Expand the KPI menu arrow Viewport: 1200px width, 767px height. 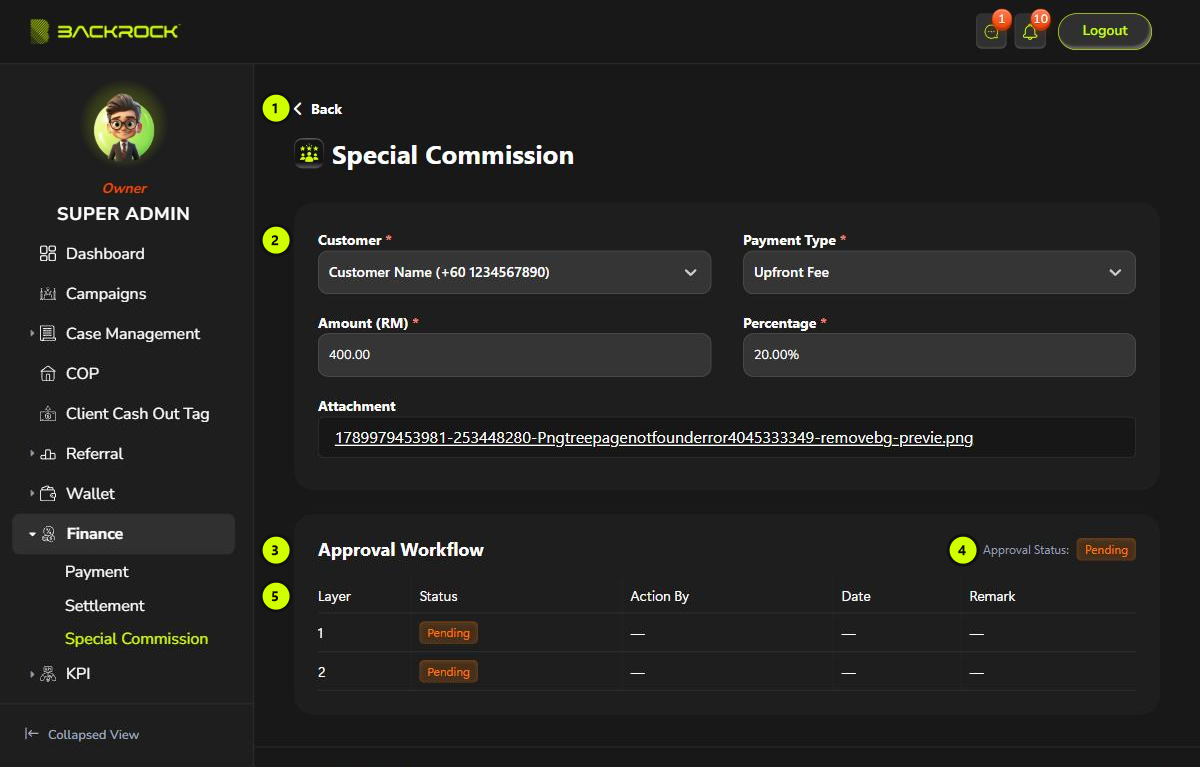tap(32, 674)
